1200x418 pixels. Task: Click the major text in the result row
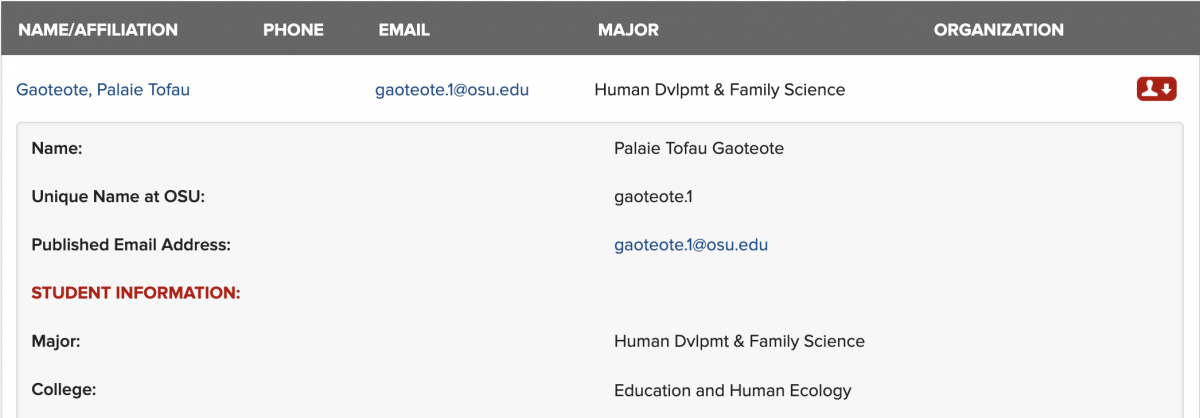click(720, 90)
